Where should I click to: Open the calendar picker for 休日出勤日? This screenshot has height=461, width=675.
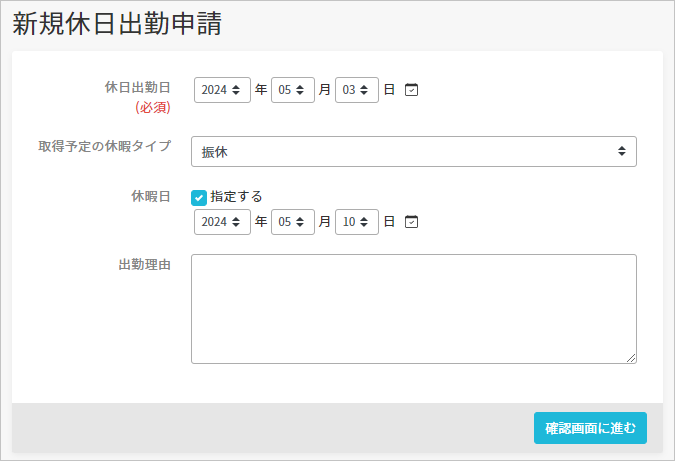pos(411,90)
